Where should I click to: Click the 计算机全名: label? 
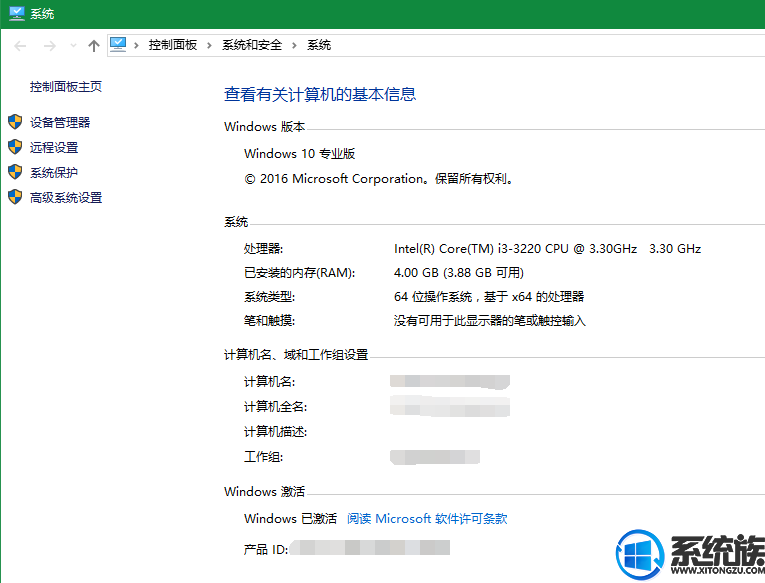pyautogui.click(x=276, y=407)
